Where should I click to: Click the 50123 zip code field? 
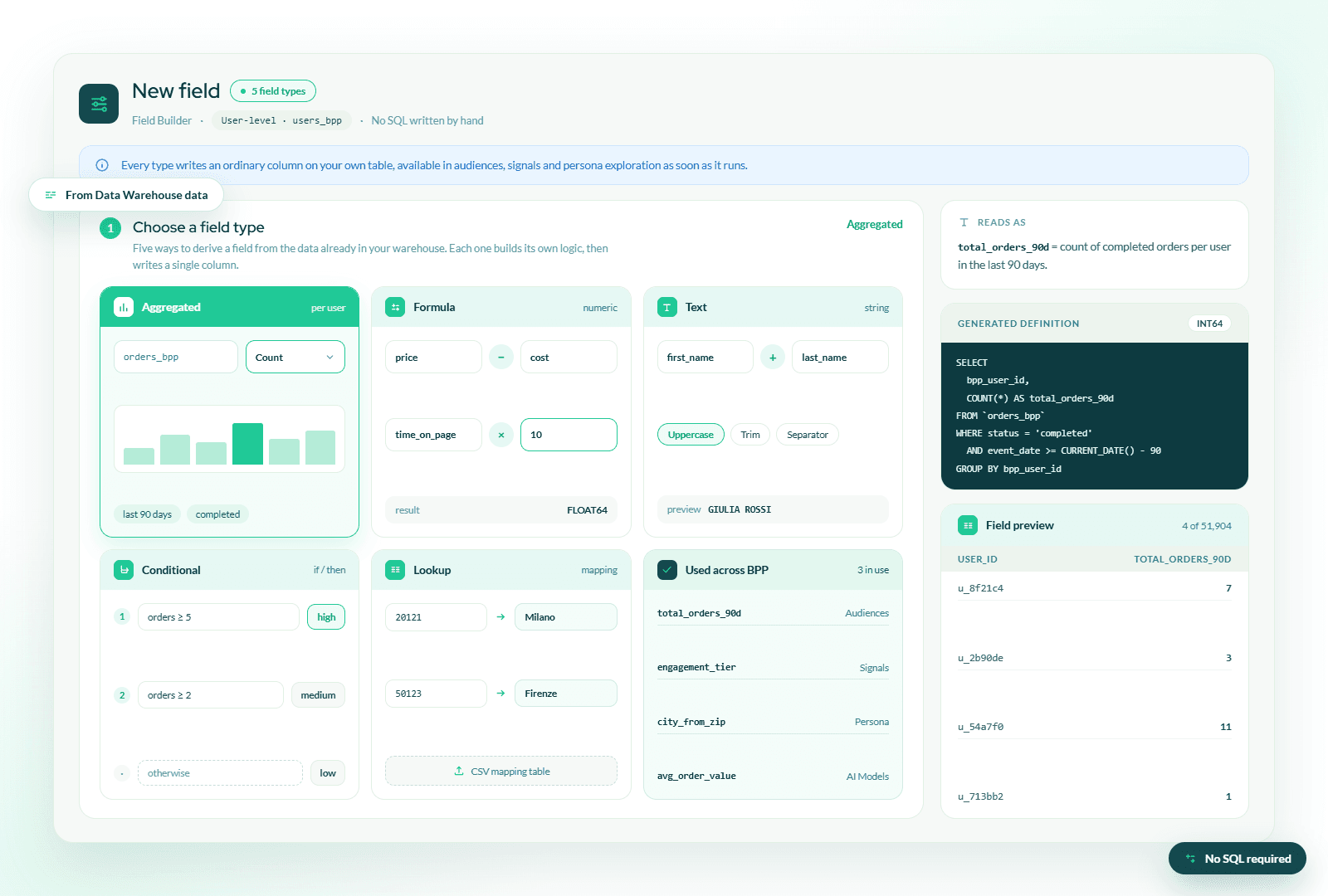(x=436, y=694)
